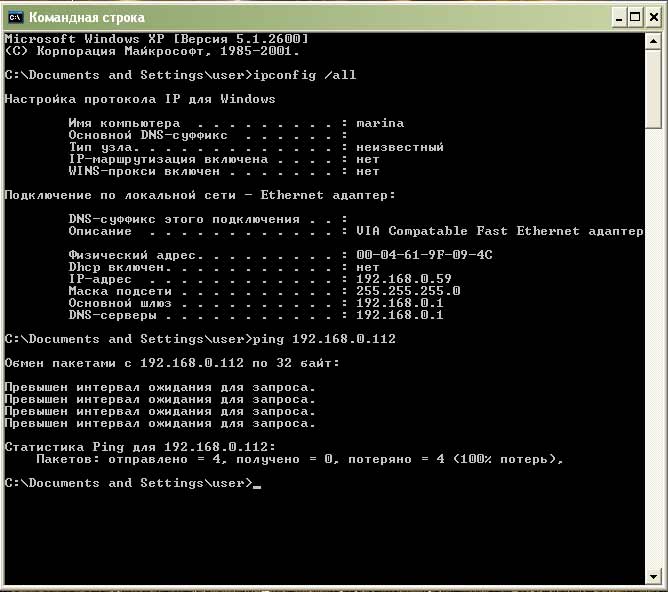This screenshot has height=592, width=668.
Task: Click the 'Обмен пакетами с 192.168.0.112' line
Action: coord(172,363)
